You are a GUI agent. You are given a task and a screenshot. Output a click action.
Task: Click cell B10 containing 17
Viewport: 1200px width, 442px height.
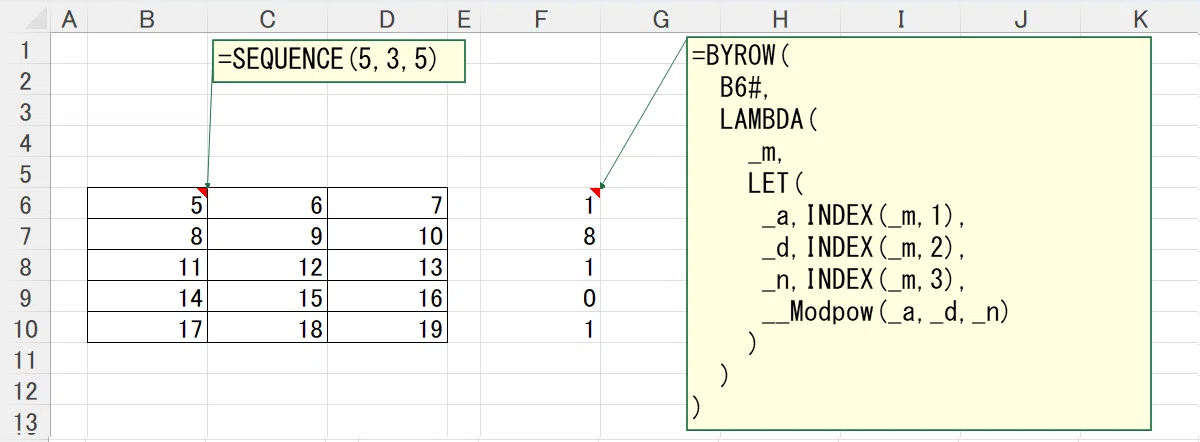tap(147, 329)
